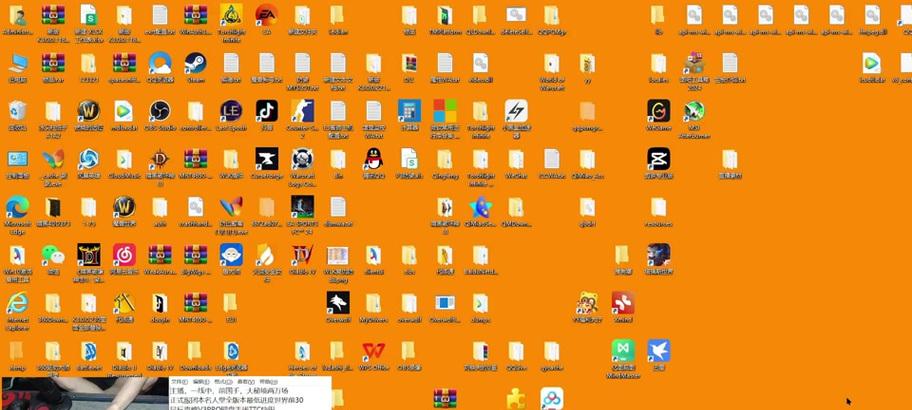This screenshot has width=912, height=410.
Task: Open the Recycle Bin
Action: point(17,110)
